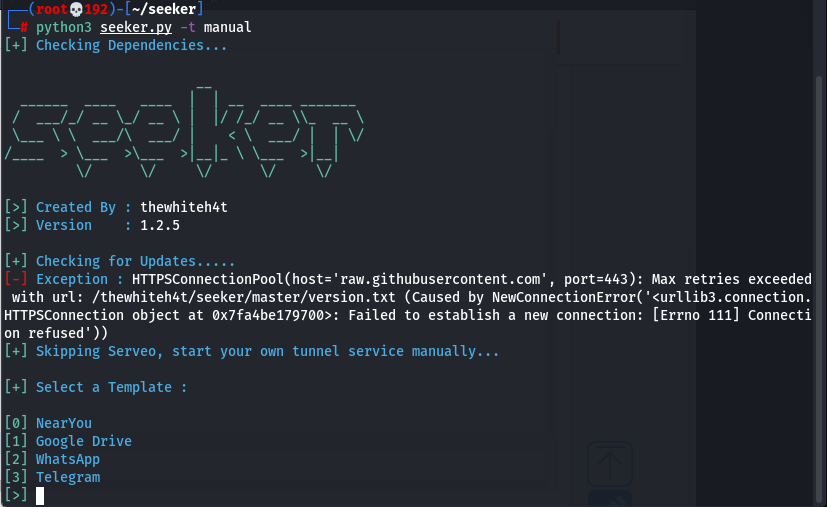Click the NearYou template option
This screenshot has height=507, width=827.
click(x=64, y=423)
